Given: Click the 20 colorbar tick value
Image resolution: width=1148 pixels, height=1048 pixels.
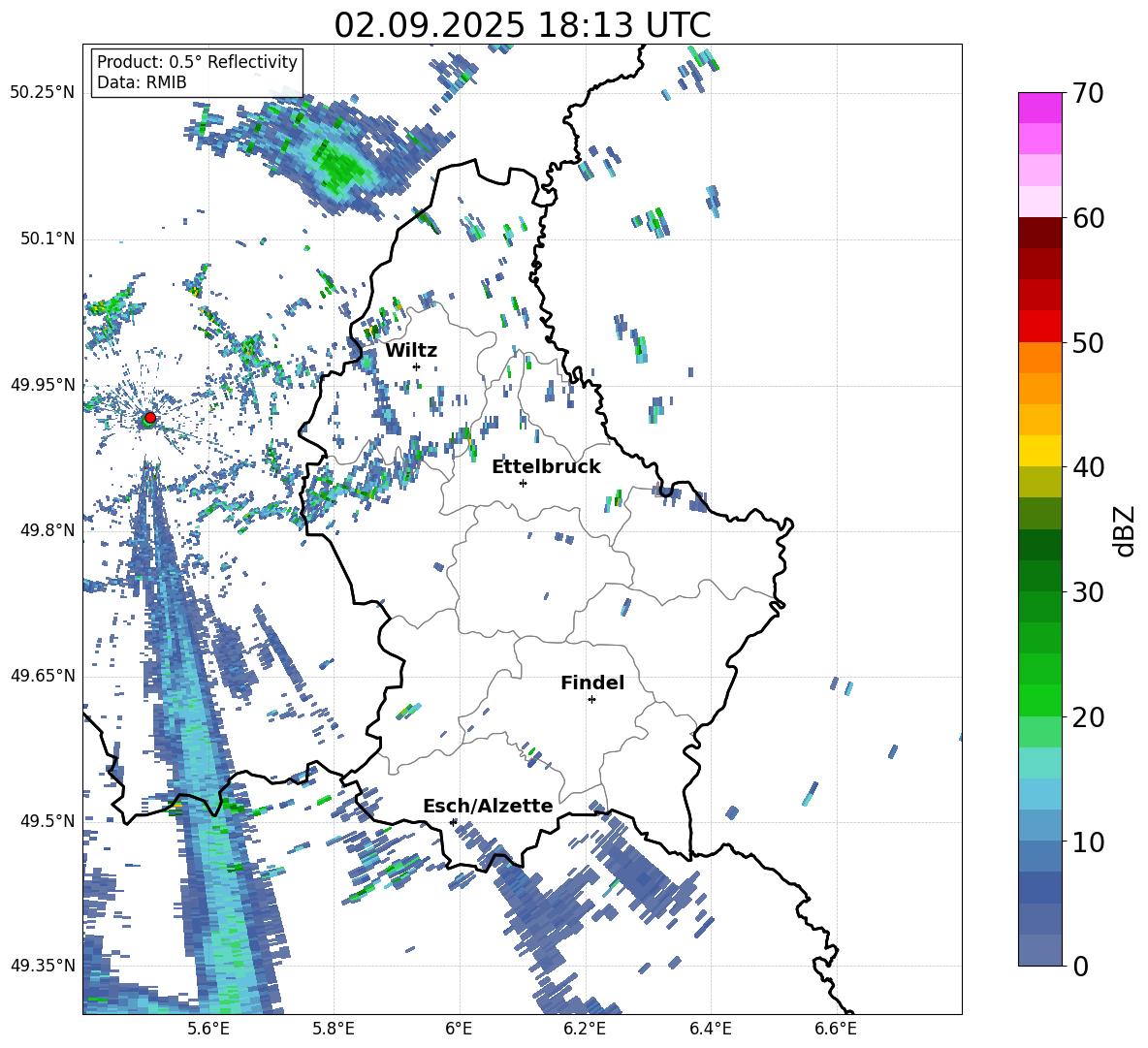Looking at the screenshot, I should tap(1087, 717).
